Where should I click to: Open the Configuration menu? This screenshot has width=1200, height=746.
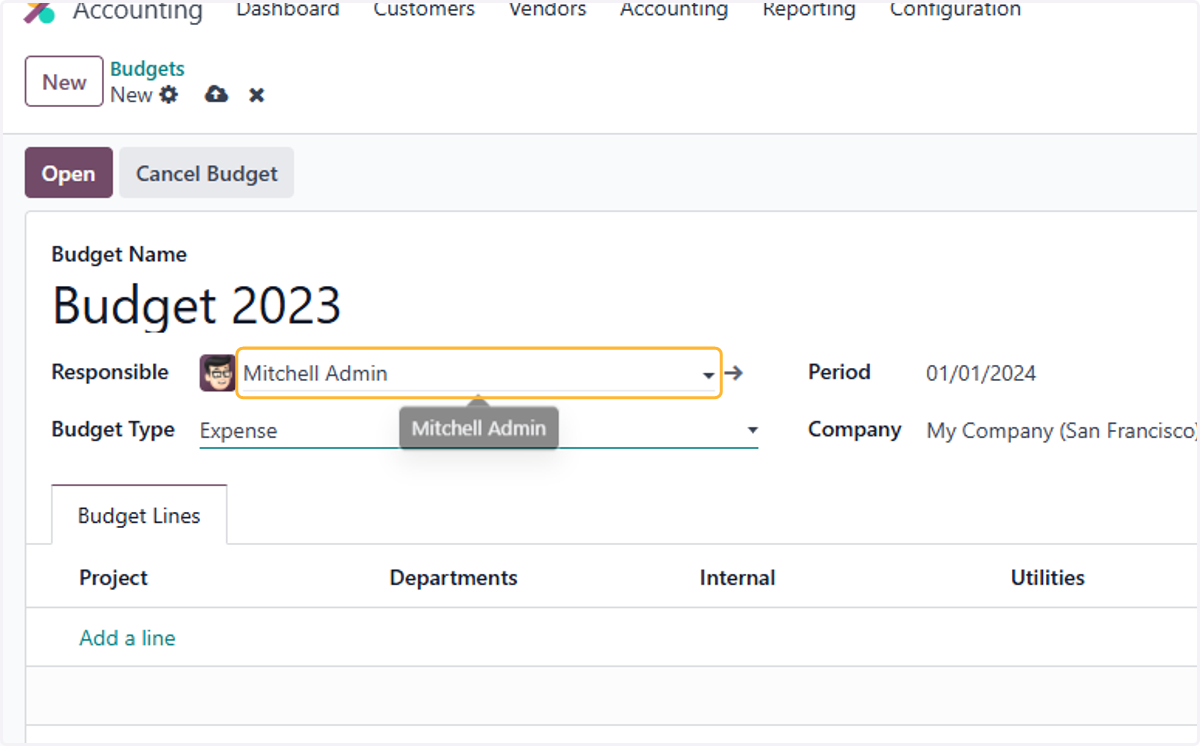(x=955, y=10)
